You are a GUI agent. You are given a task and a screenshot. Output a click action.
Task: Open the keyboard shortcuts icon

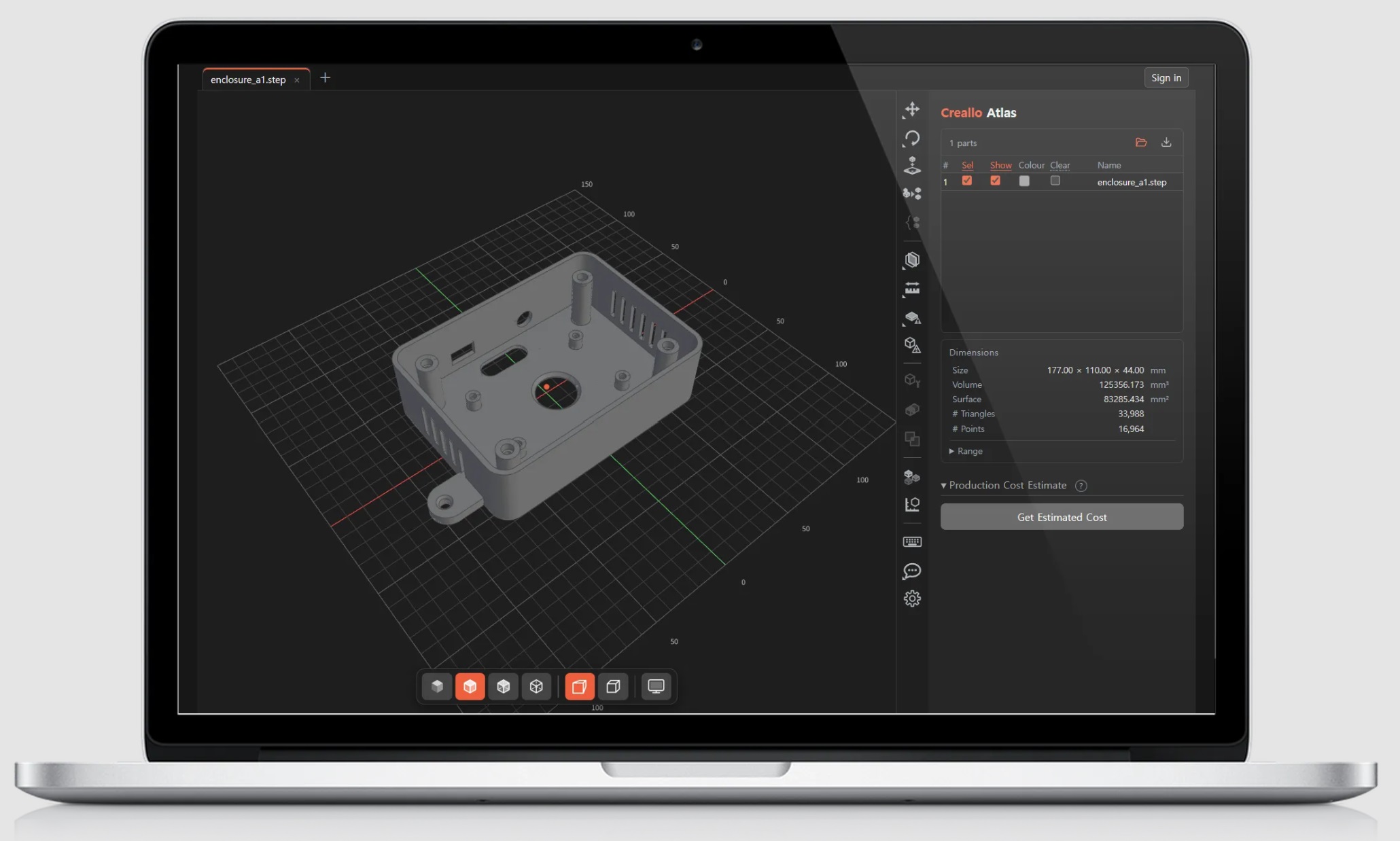(x=912, y=542)
